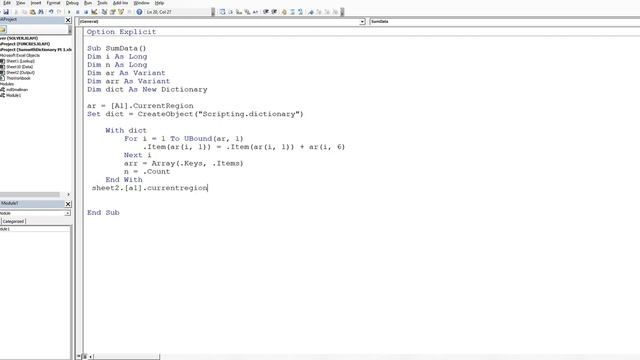Viewport: 640px width, 360px height.
Task: Select Sheet2 (Output) in project tree
Action: pyautogui.click(x=20, y=72)
